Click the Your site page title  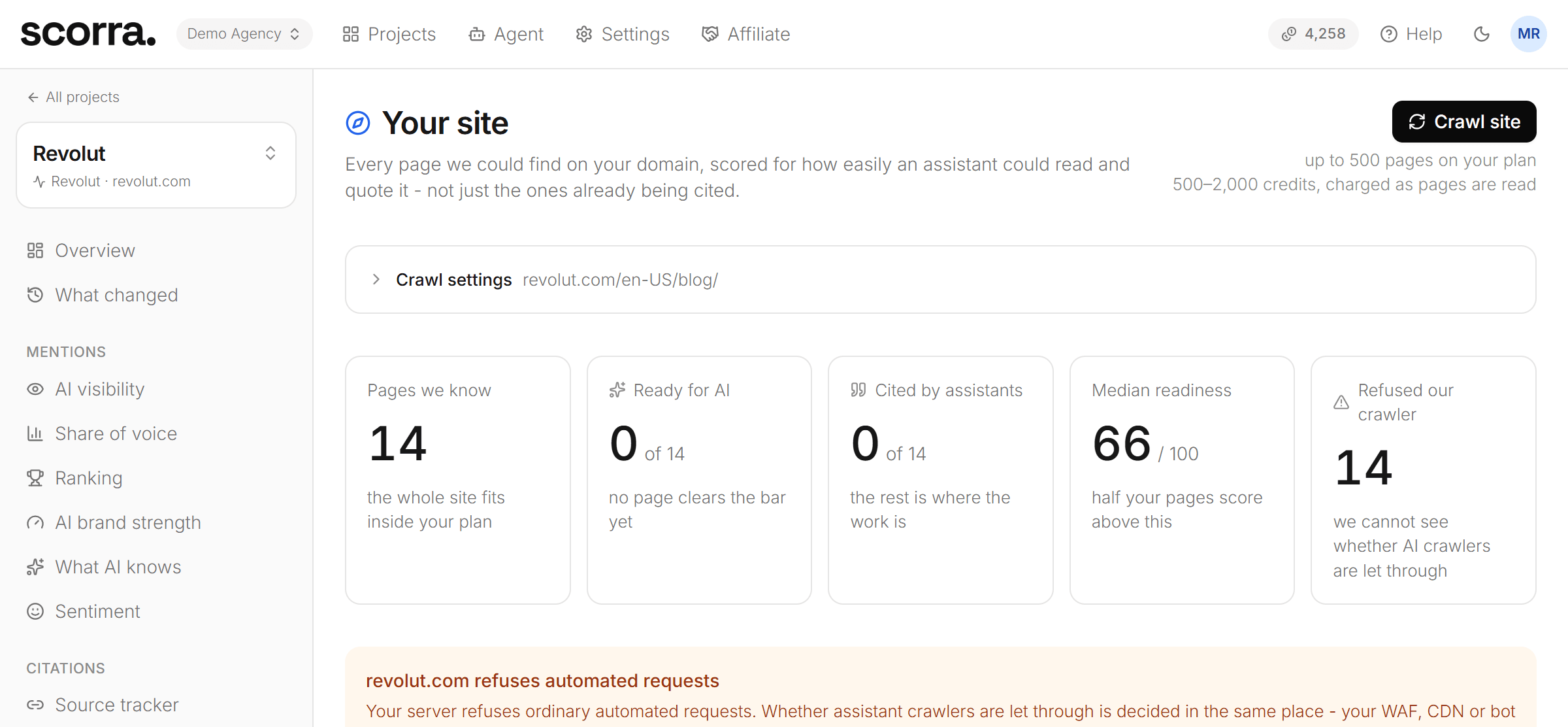point(446,123)
